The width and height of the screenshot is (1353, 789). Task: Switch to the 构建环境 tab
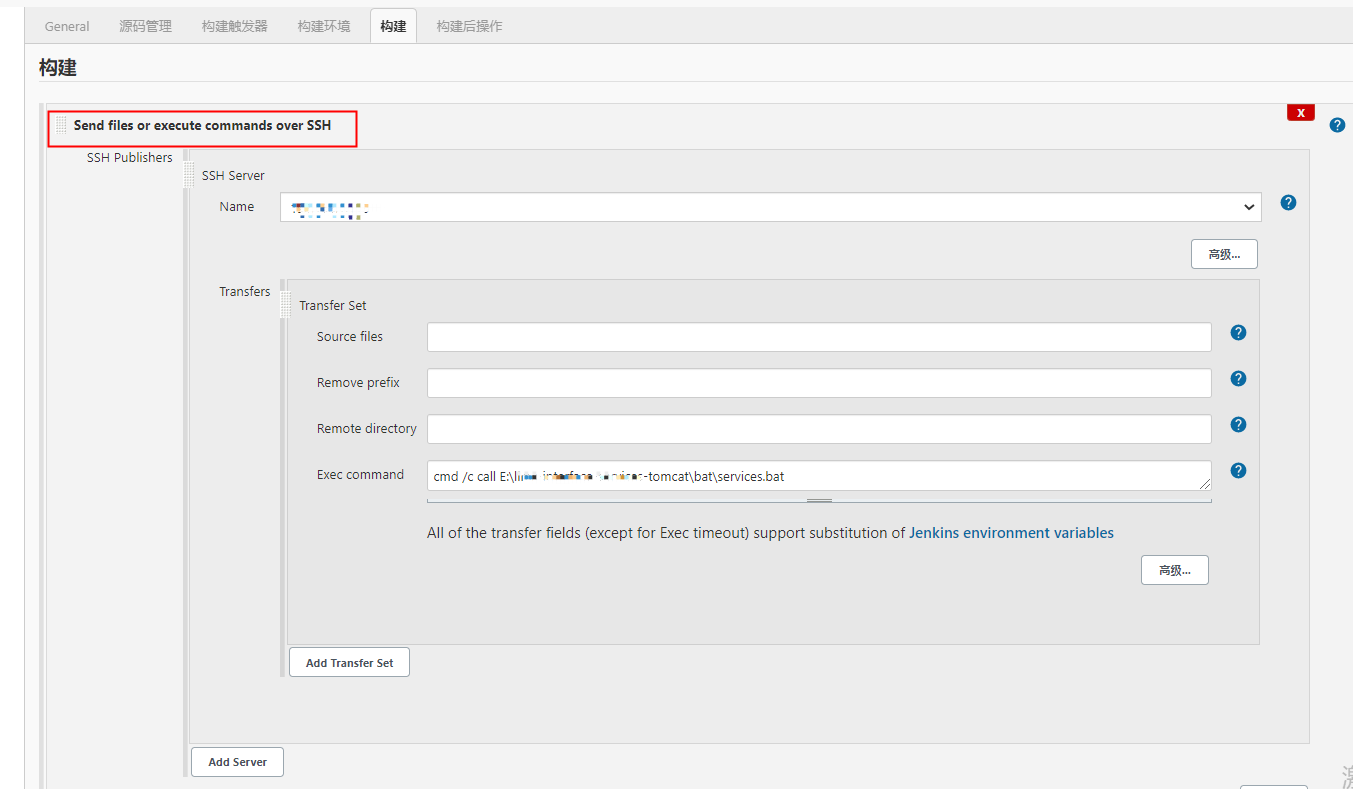(324, 26)
